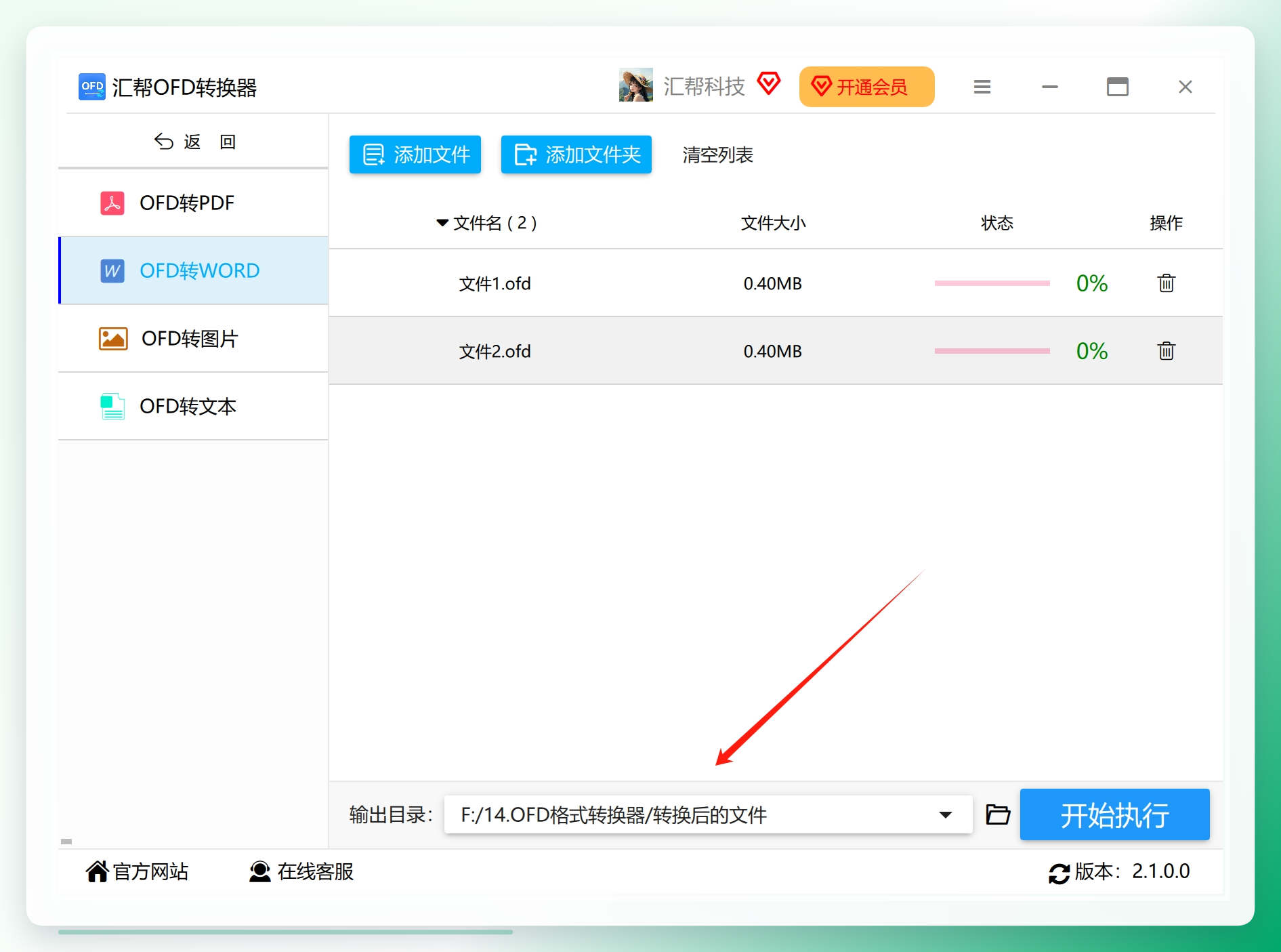Click the output directory path field

709,814
